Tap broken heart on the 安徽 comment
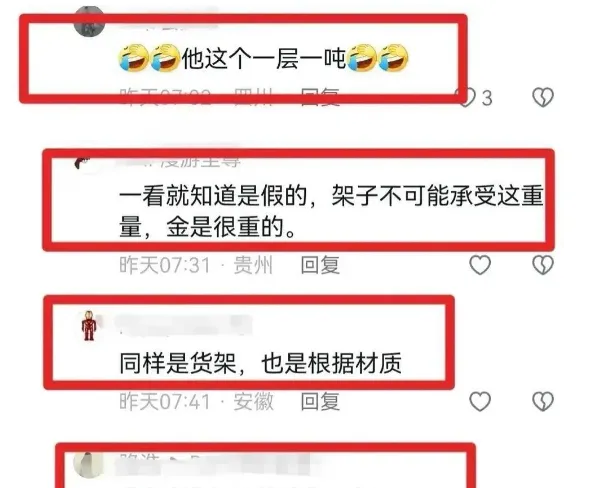 (x=543, y=401)
